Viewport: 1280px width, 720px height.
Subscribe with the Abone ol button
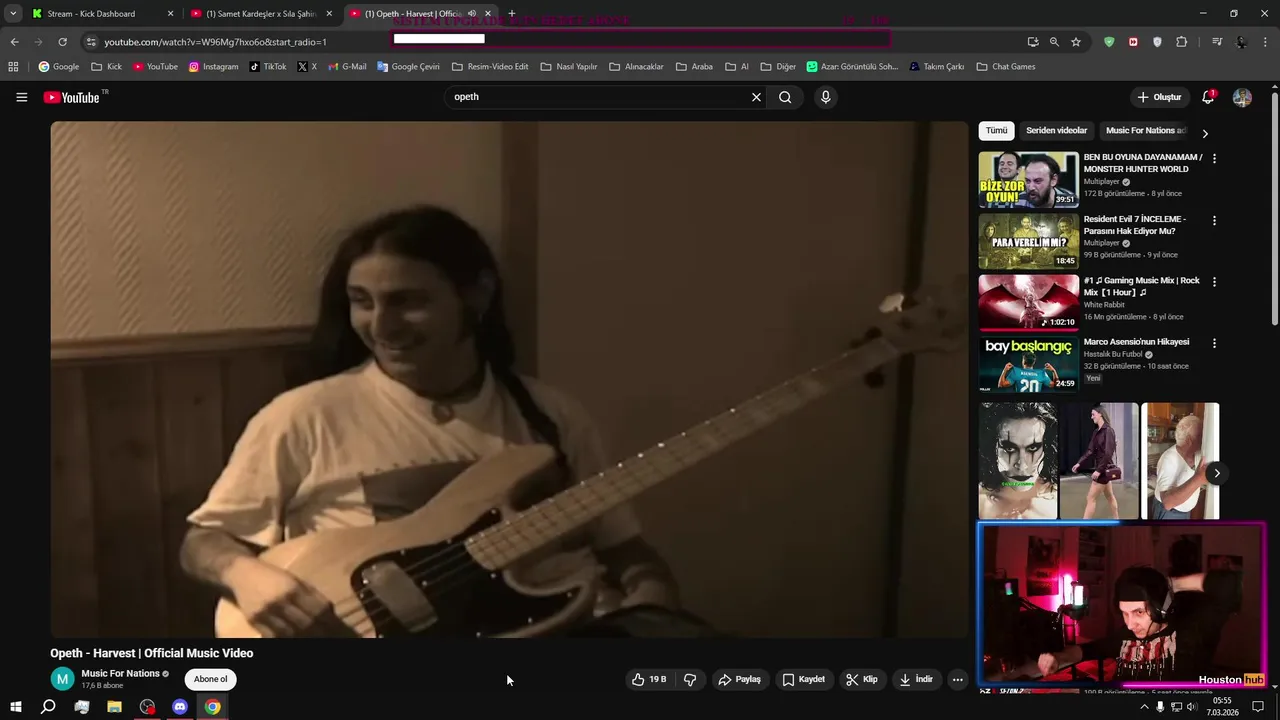tap(210, 679)
